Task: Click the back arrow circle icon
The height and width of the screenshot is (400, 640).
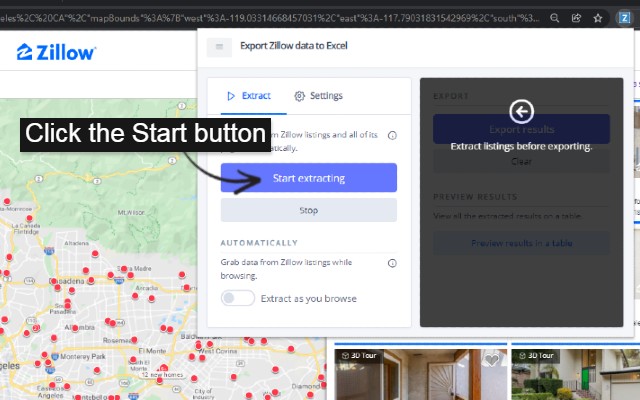Action: click(x=521, y=111)
